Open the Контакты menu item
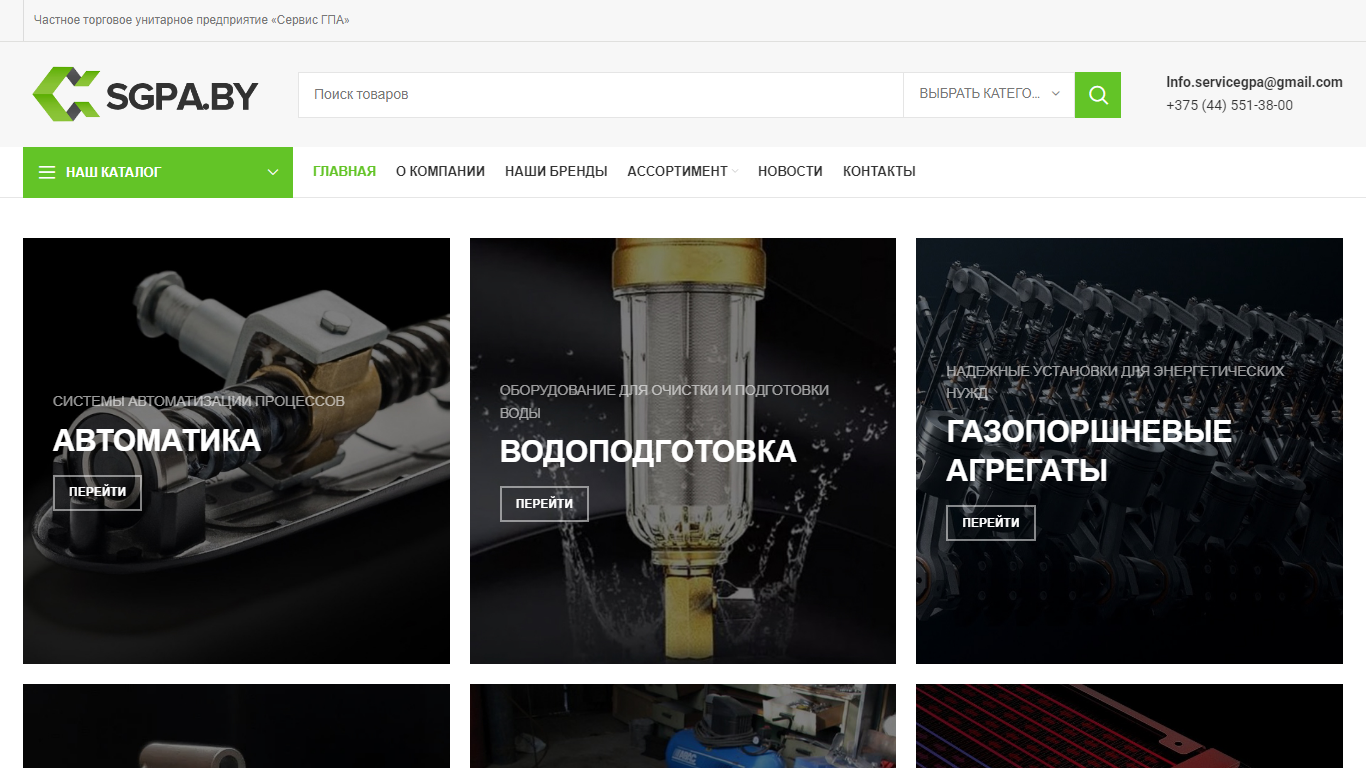The image size is (1366, 768). [x=879, y=171]
